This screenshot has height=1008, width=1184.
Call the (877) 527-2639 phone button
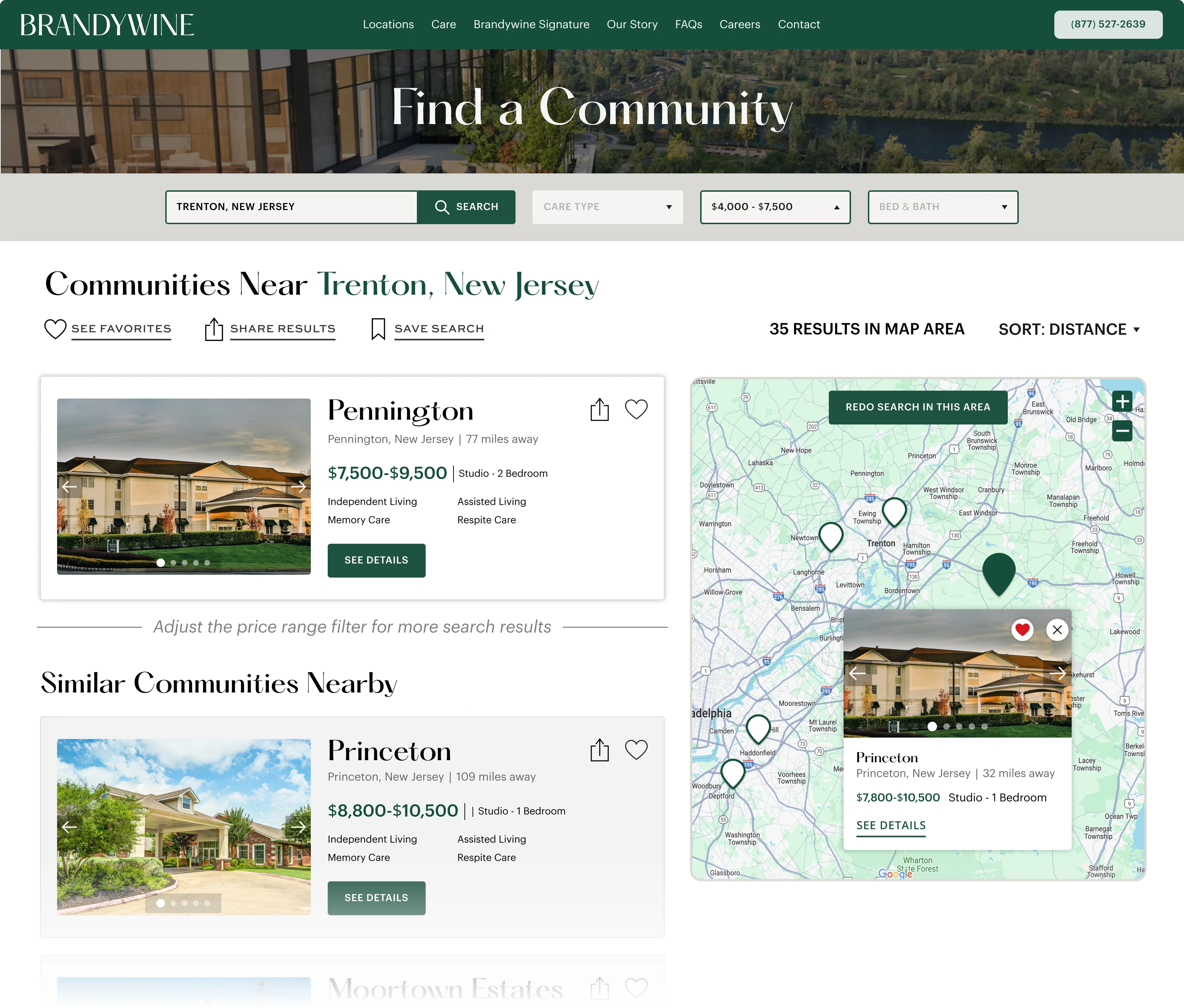[x=1108, y=25]
